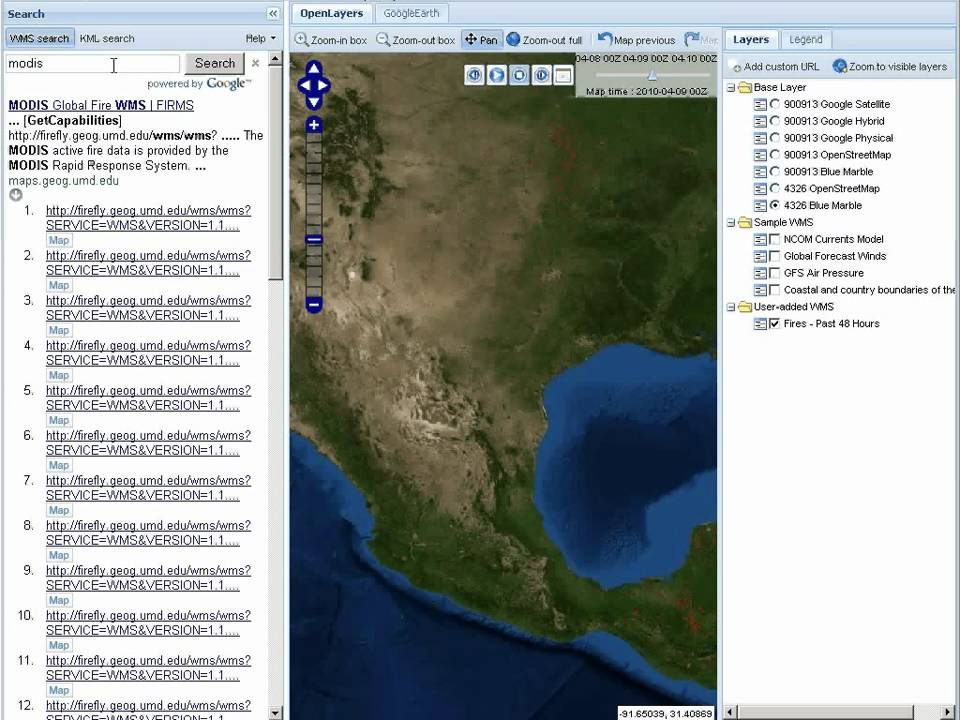Open layer options icon for 900913 Google Satellite
This screenshot has width=960, height=720.
coord(760,105)
